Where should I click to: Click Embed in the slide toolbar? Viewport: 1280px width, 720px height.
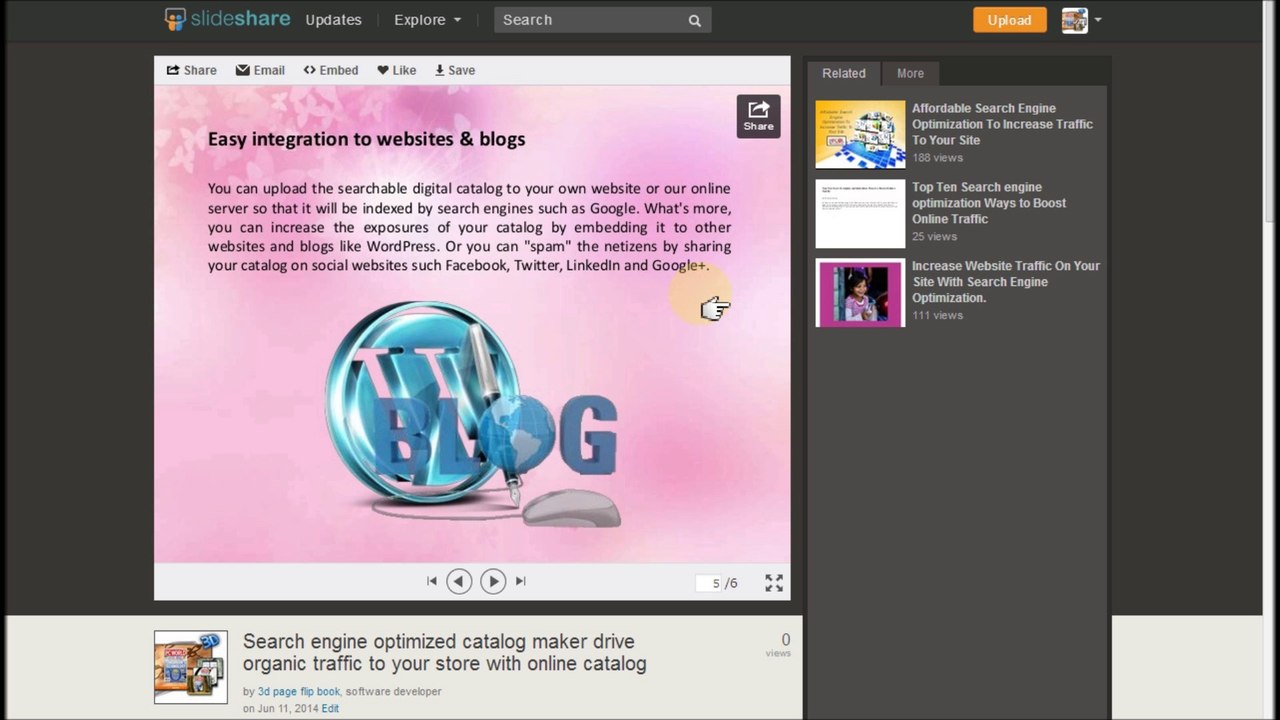(x=331, y=70)
